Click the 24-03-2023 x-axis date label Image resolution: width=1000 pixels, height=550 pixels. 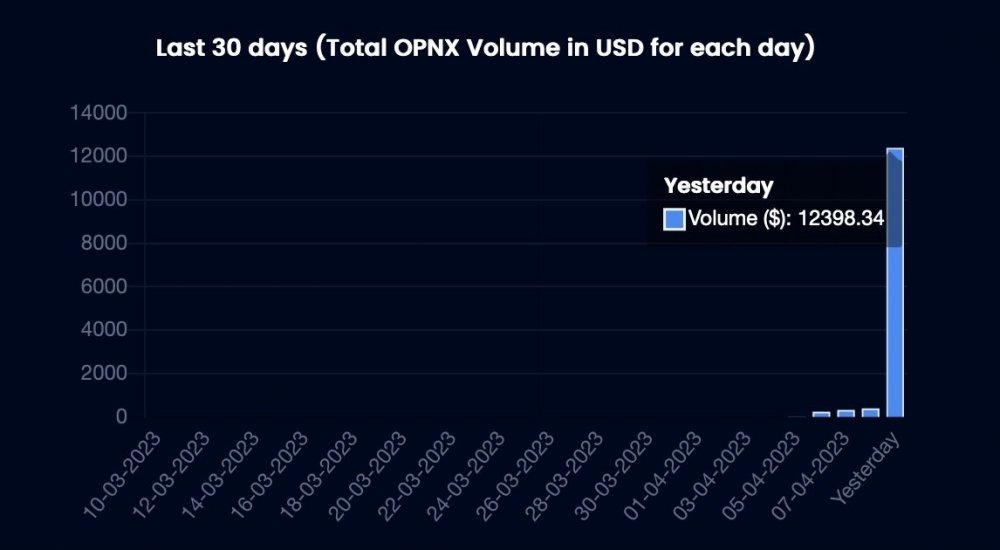point(466,473)
